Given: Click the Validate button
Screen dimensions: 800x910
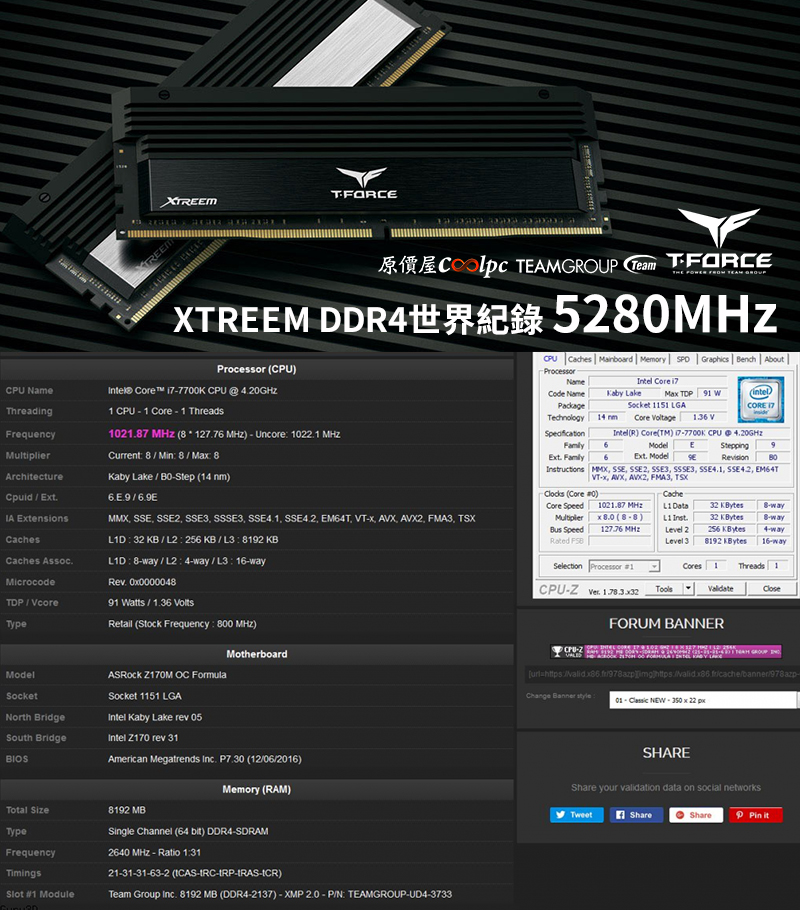Looking at the screenshot, I should (720, 588).
